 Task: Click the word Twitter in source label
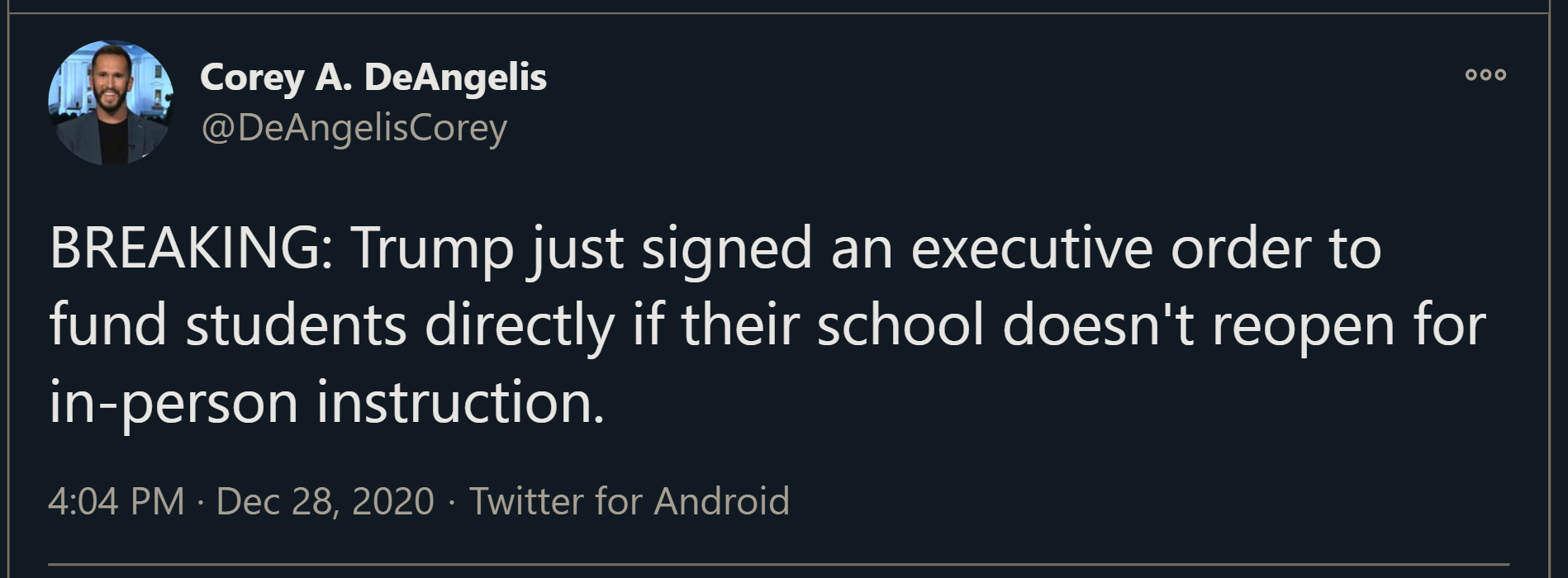point(526,501)
